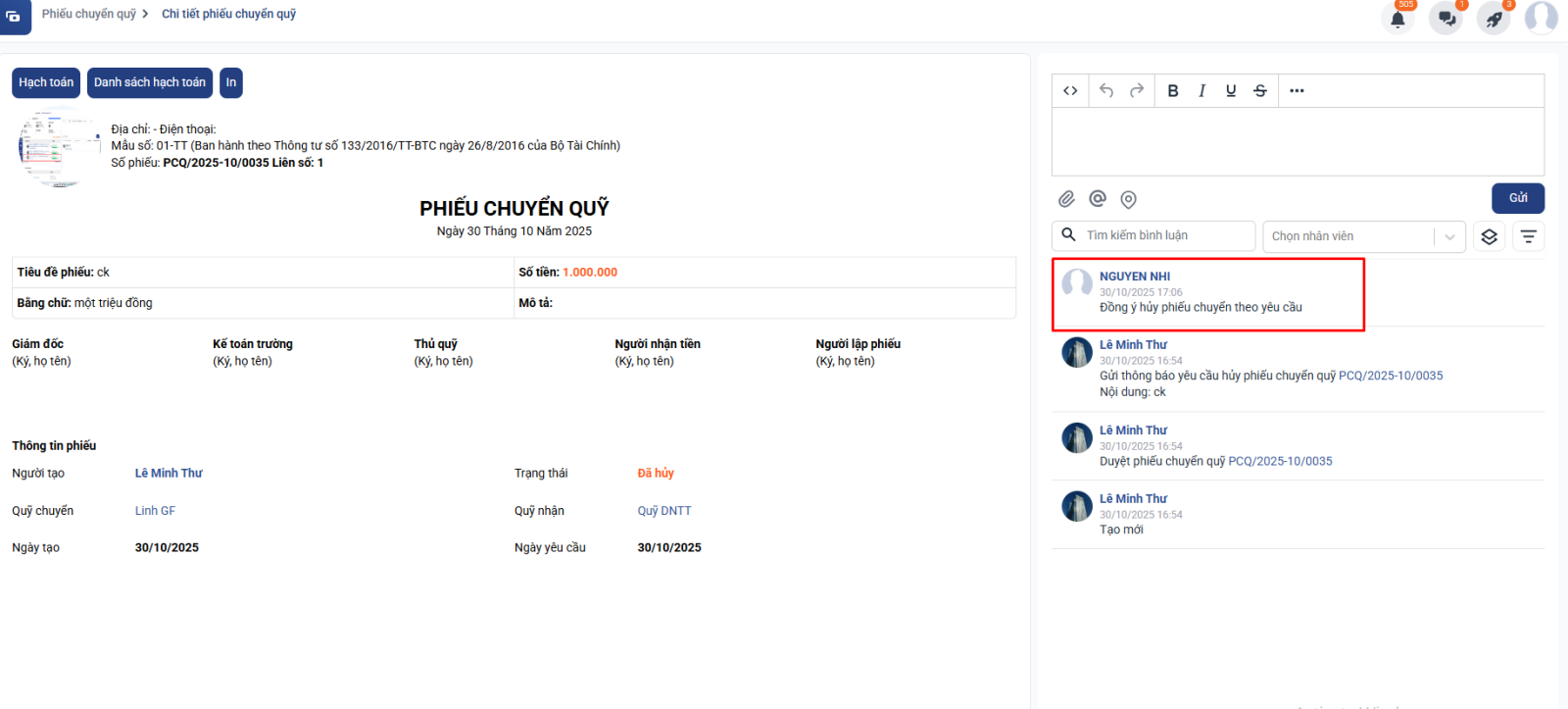1568x709 pixels.
Task: Open more editor options ellipsis
Action: [1297, 91]
